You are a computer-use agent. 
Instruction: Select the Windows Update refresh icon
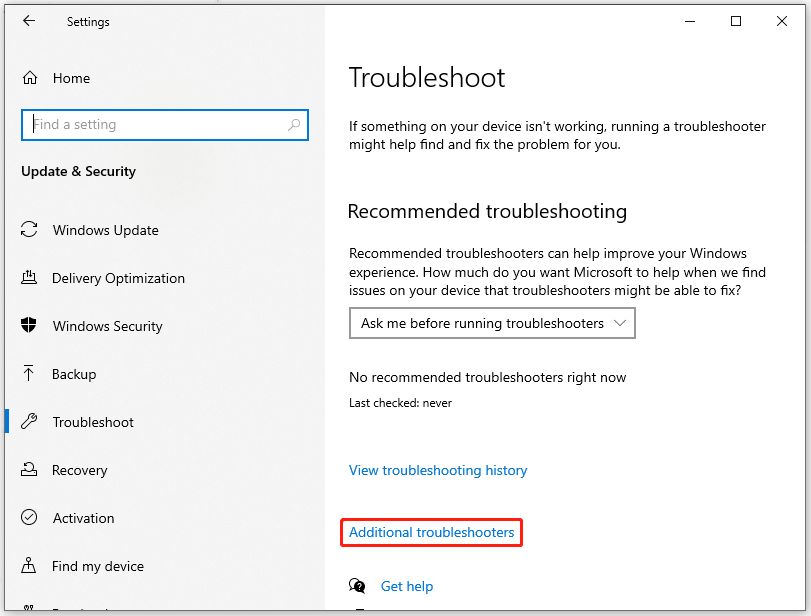click(28, 230)
